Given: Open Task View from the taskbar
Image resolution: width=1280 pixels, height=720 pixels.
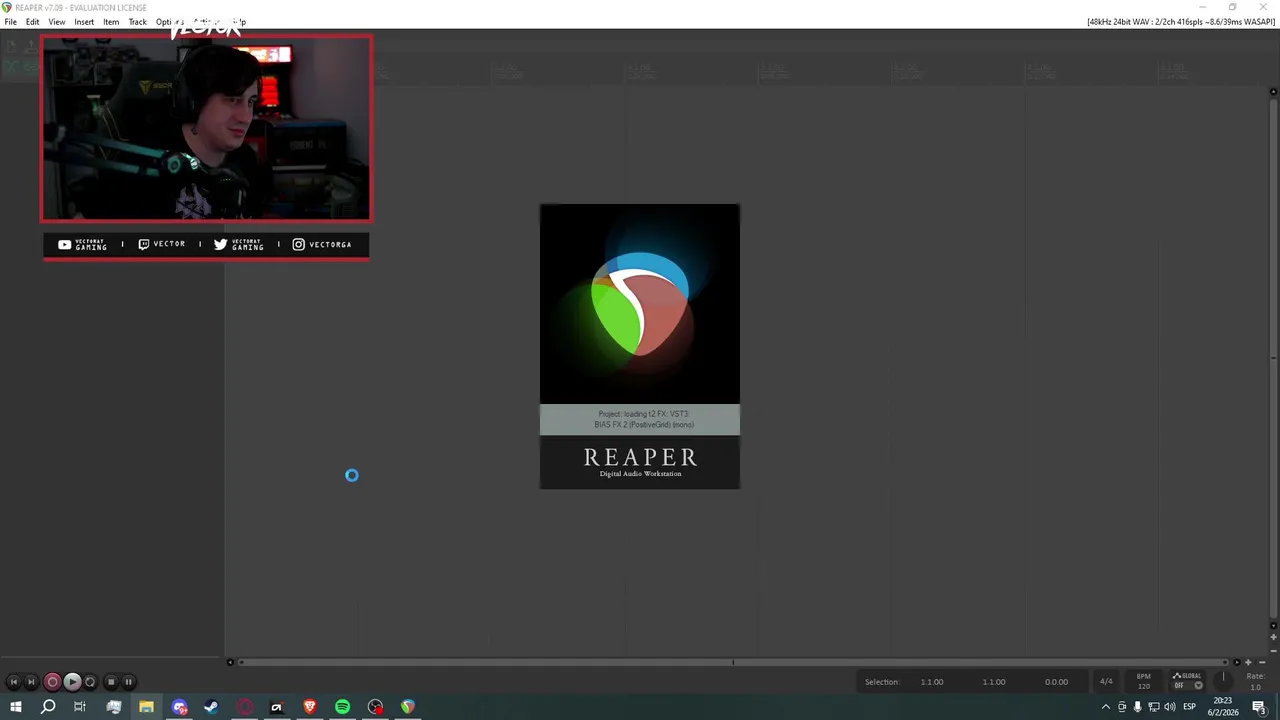Looking at the screenshot, I should pos(80,707).
